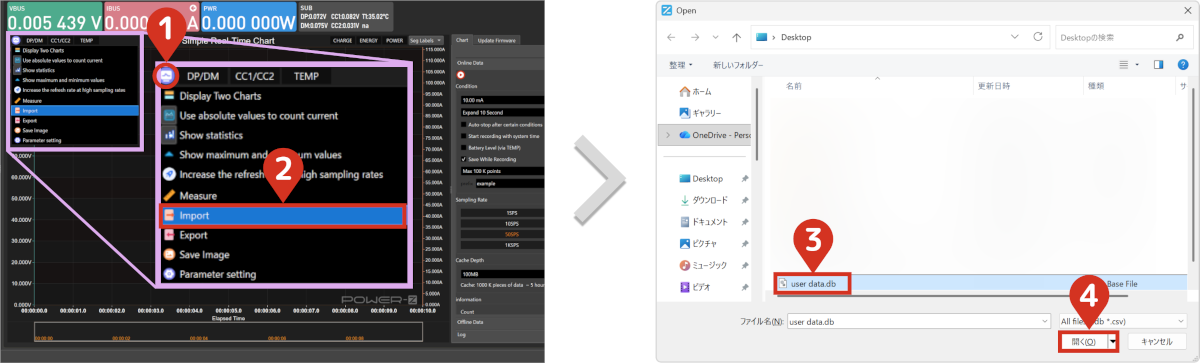This screenshot has width=1200, height=363.
Task: Click the absolute values icon in enlarged menu
Action: point(170,115)
